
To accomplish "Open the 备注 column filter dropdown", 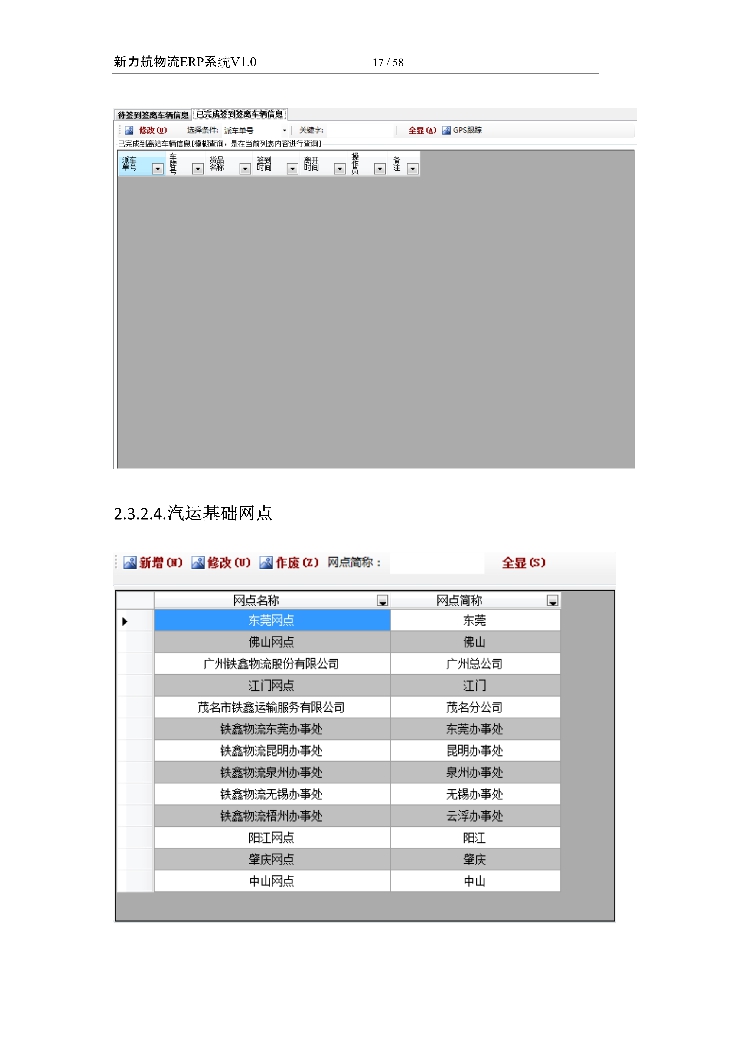I will 413,169.
